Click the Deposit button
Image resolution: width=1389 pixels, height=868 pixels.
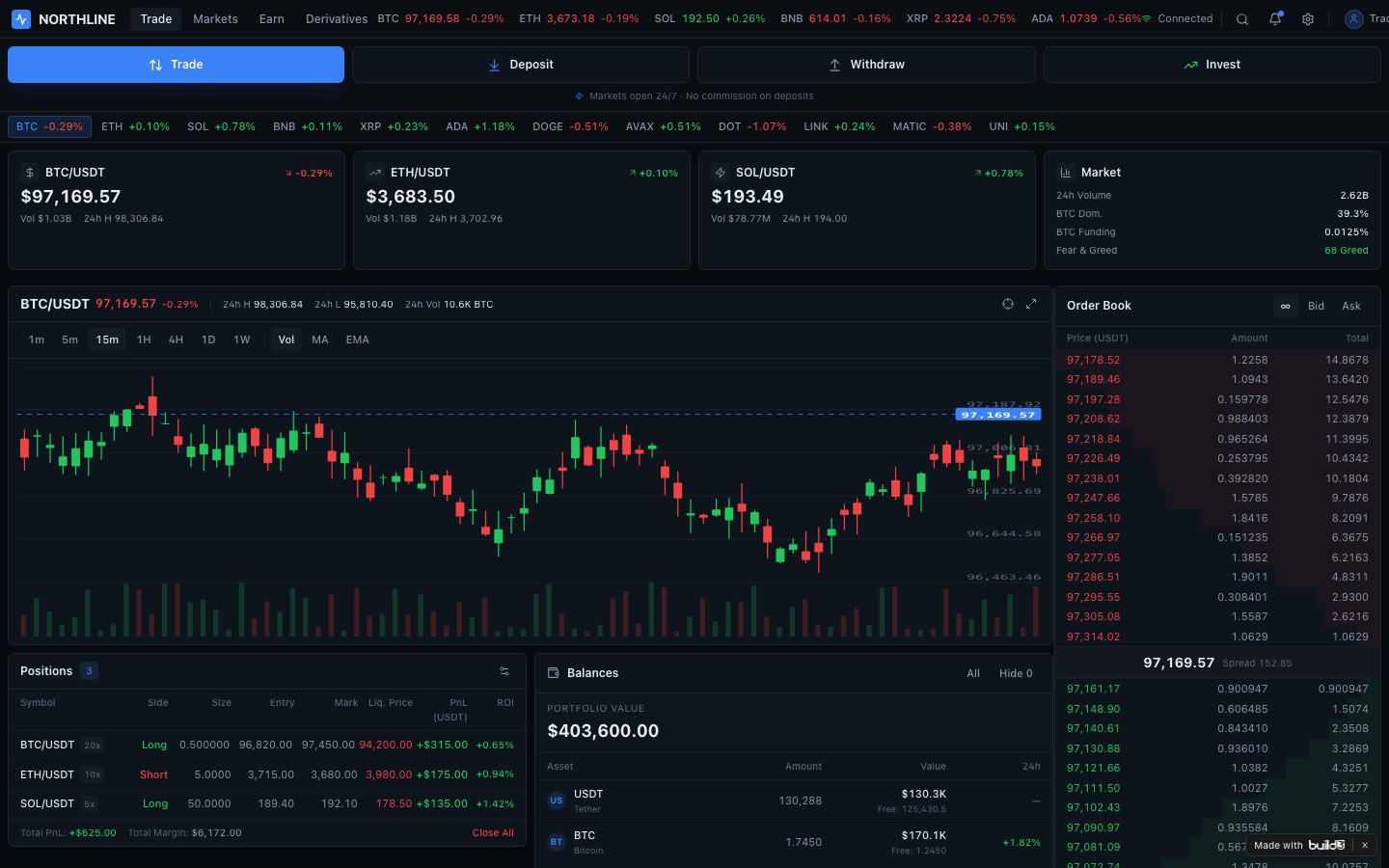pyautogui.click(x=521, y=65)
